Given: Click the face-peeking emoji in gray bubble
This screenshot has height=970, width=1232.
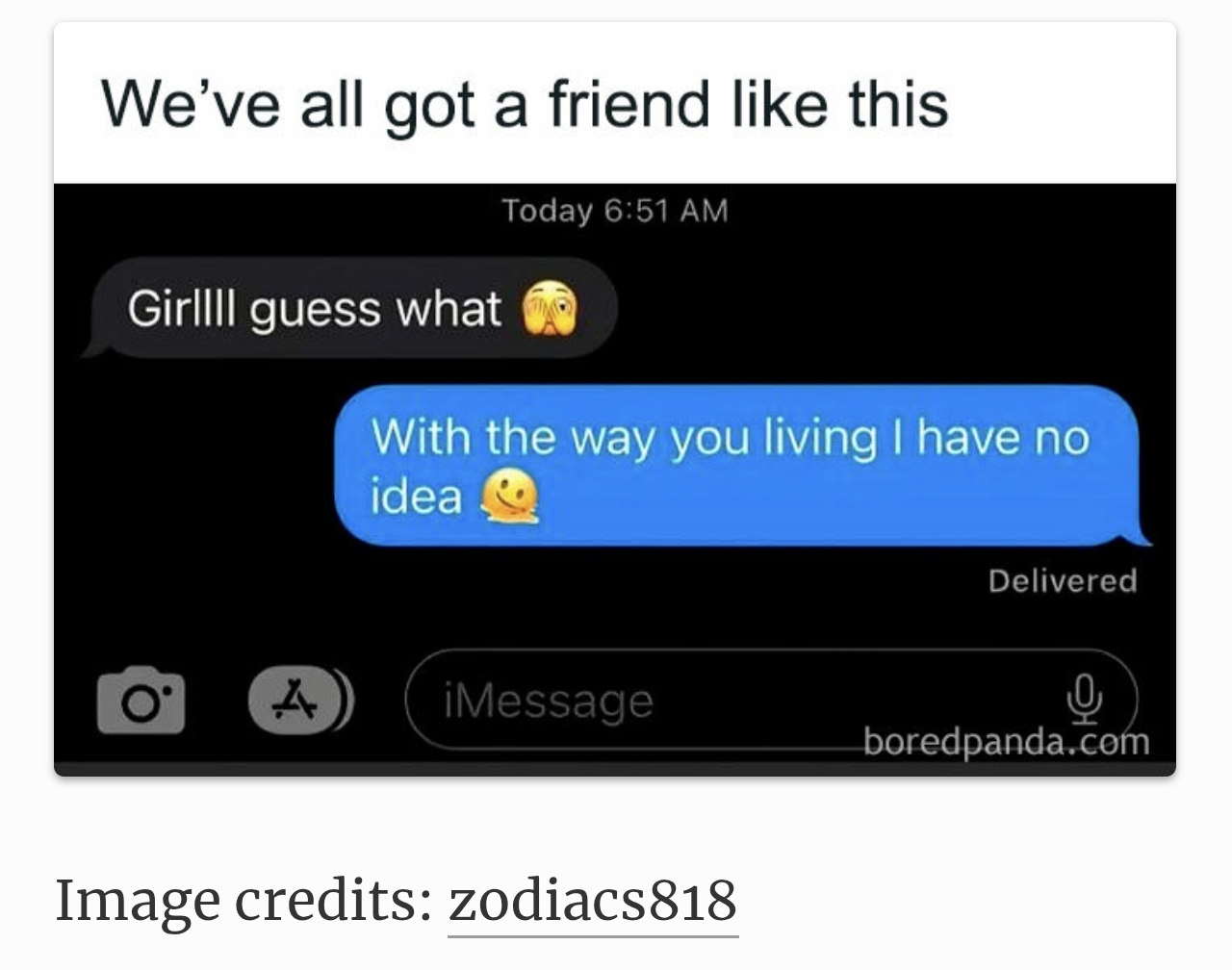Looking at the screenshot, I should 550,309.
